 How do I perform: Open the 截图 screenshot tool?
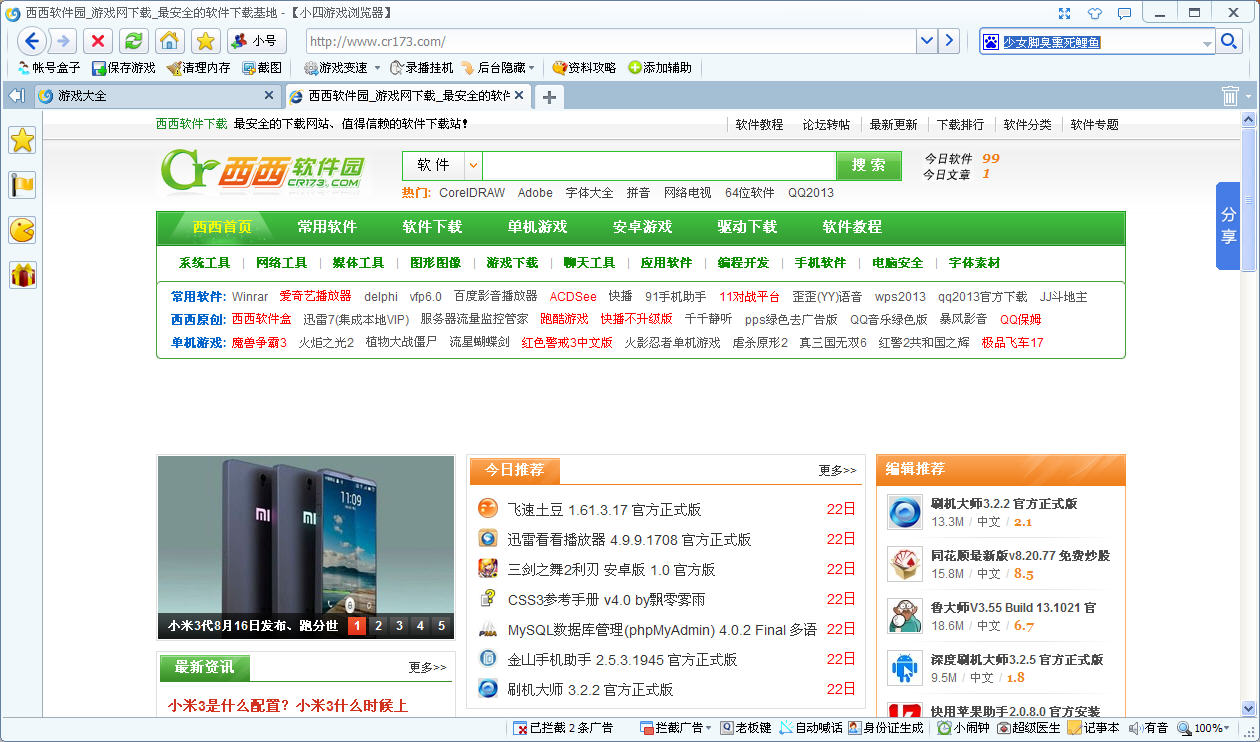[262, 68]
